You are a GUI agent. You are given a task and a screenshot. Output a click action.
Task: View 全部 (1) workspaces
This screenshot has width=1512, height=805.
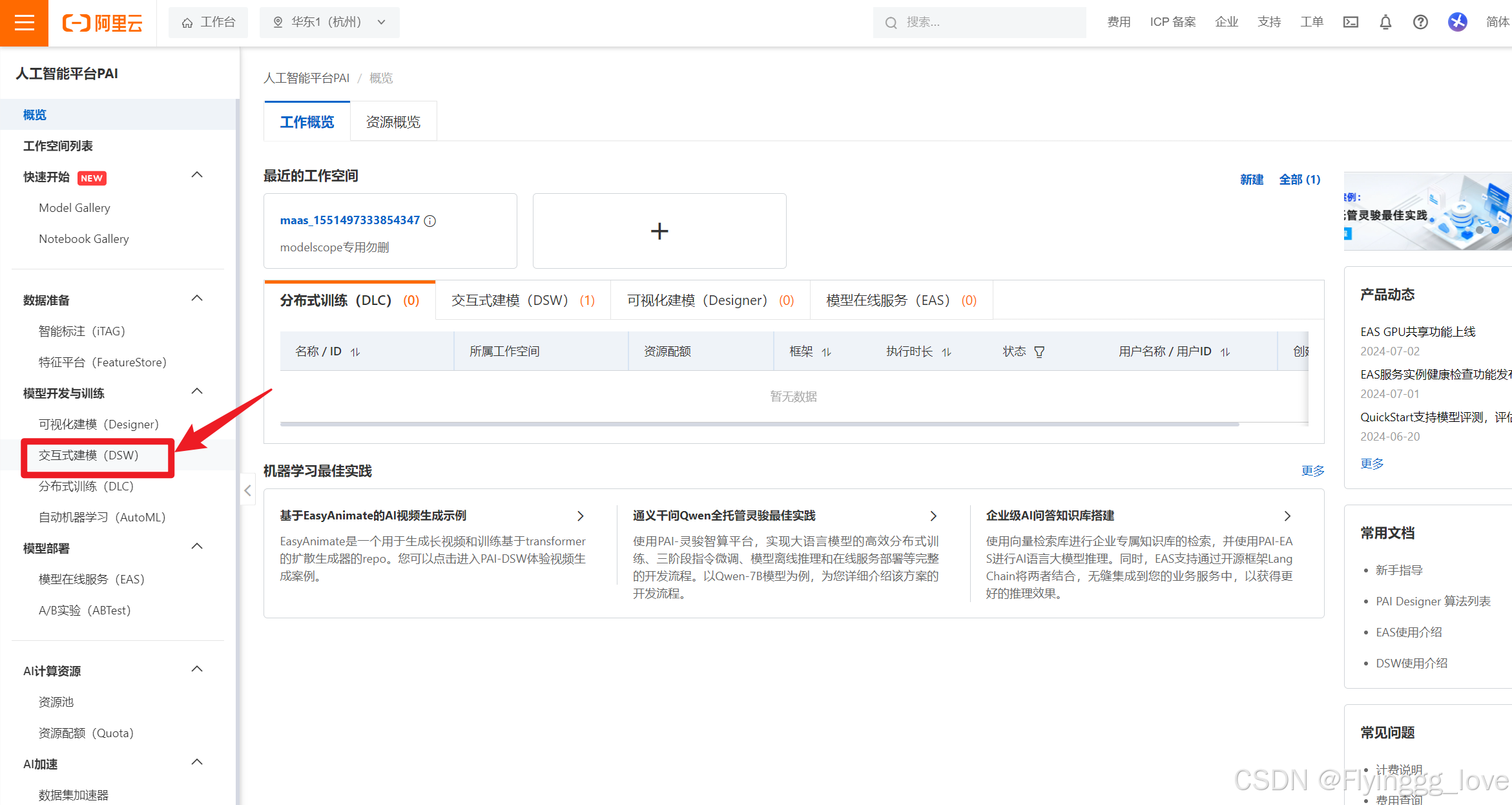click(x=1300, y=180)
